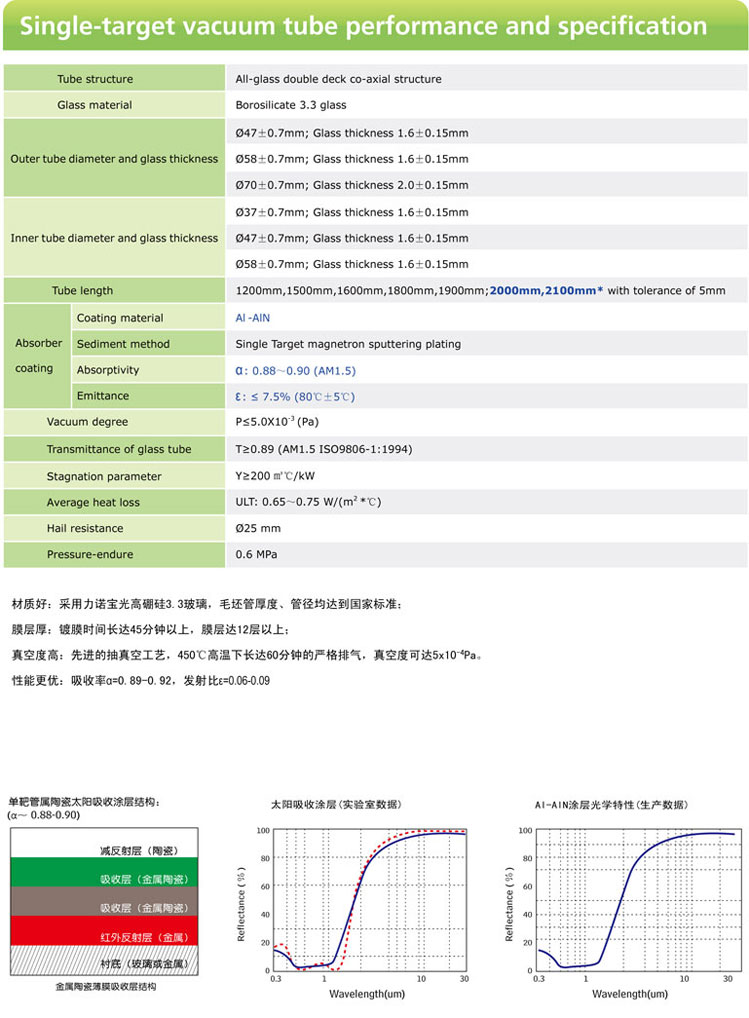The width and height of the screenshot is (749, 1018).
Task: Click the Chinese line starting '材质好'
Action: tap(207, 604)
